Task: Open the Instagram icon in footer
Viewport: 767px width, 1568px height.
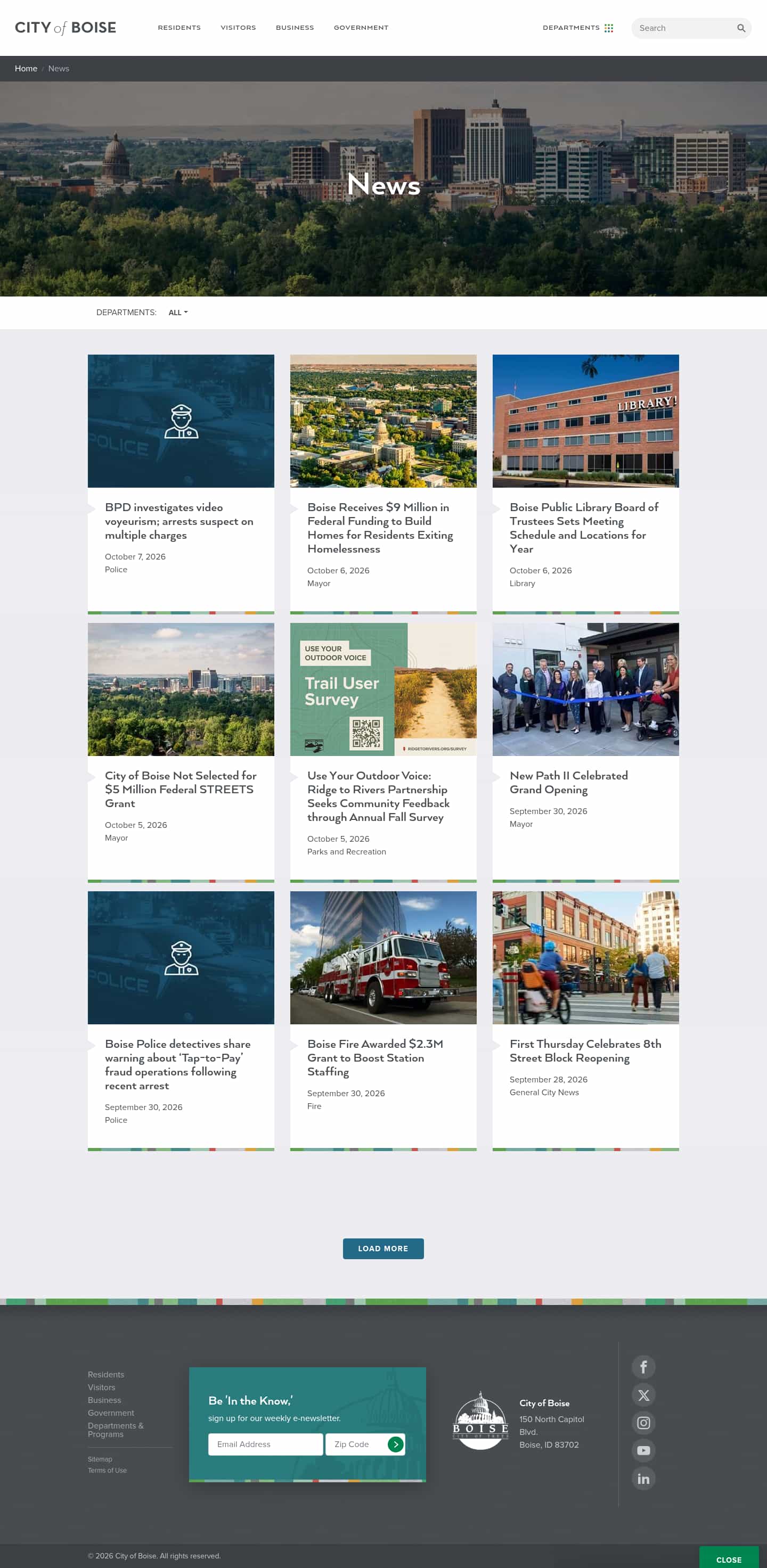Action: coord(643,1423)
